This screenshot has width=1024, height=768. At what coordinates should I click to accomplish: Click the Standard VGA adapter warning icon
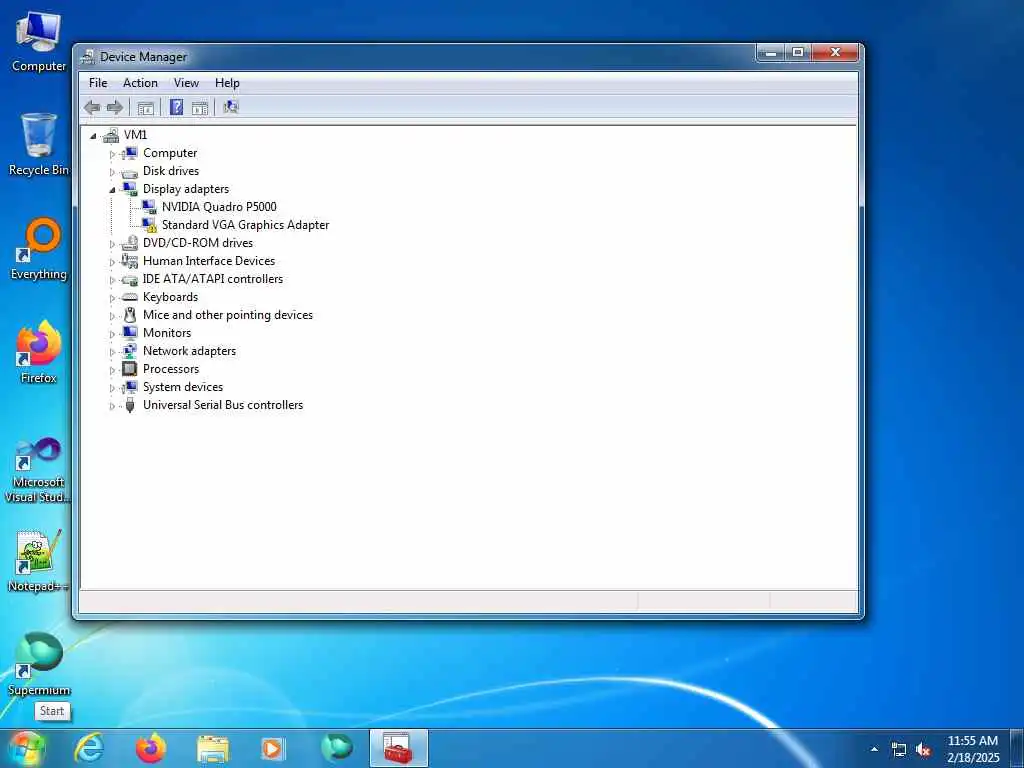(x=150, y=225)
